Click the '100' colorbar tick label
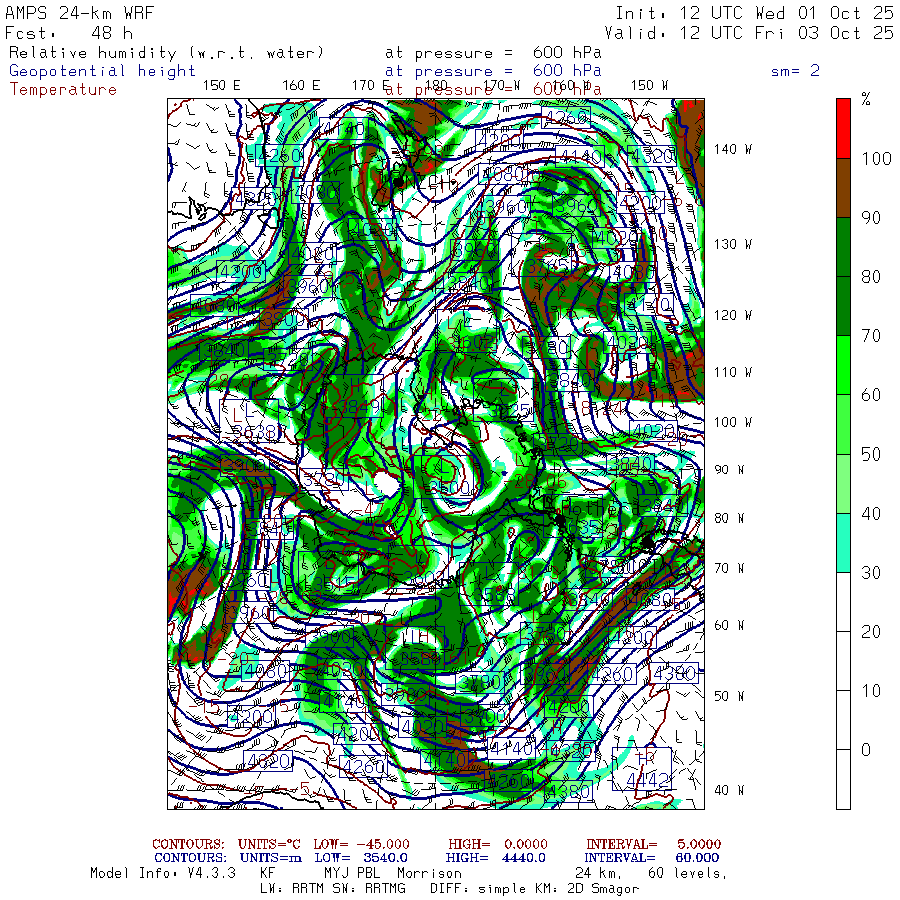The height and width of the screenshot is (900, 900). pos(876,158)
